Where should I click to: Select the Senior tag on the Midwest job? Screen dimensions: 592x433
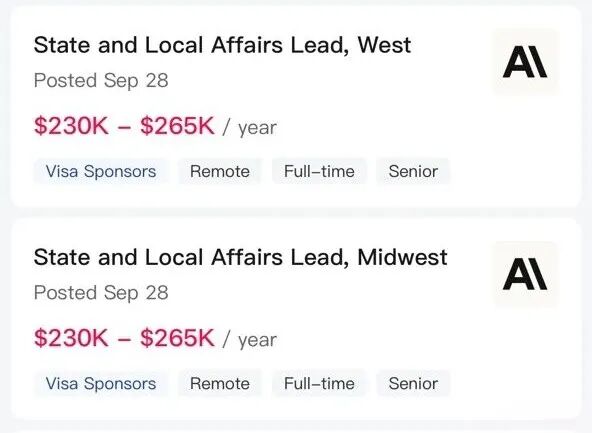[x=413, y=384]
